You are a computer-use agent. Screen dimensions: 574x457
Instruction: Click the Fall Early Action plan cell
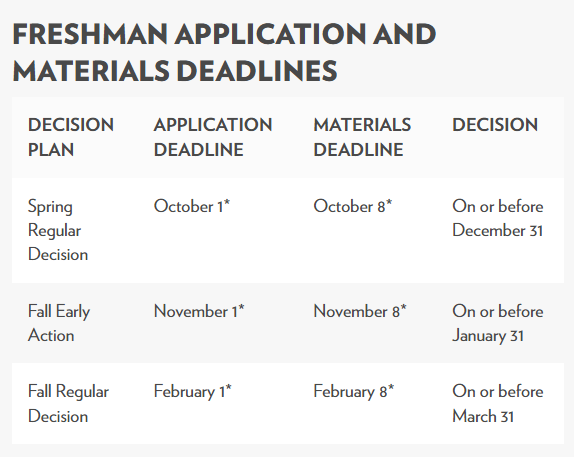(x=59, y=324)
